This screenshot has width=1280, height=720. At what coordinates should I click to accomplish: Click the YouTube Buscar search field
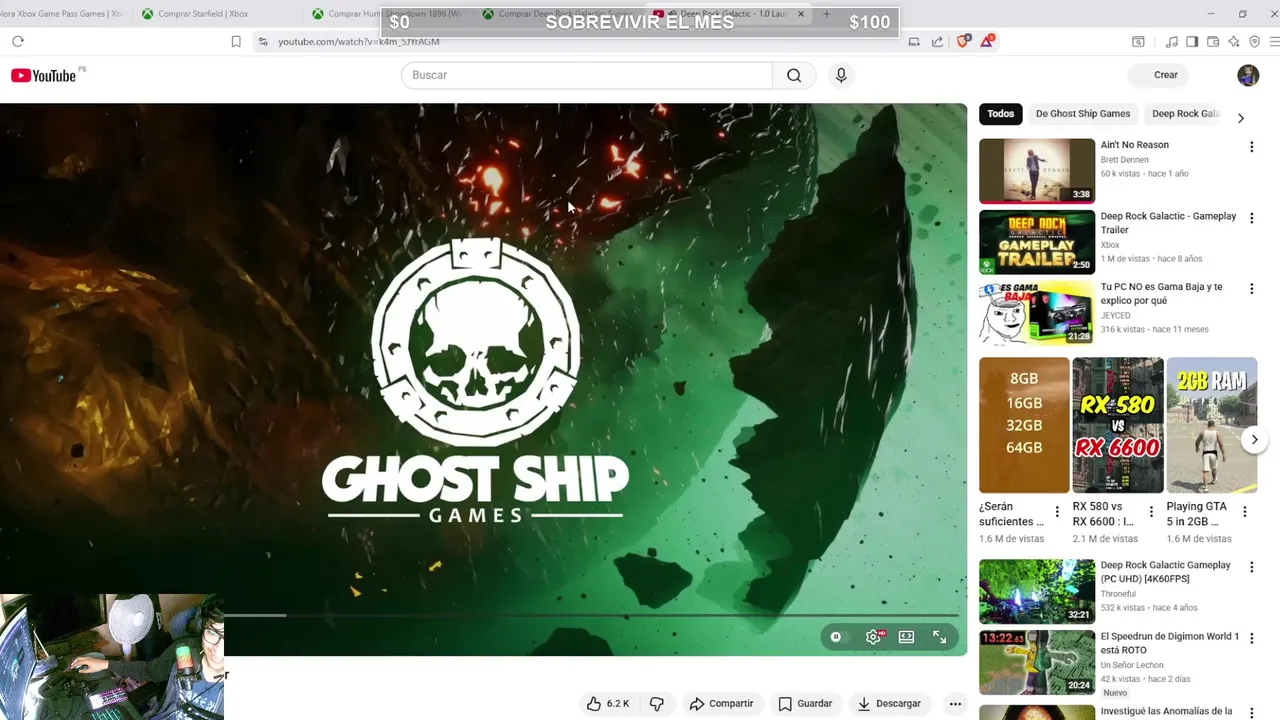[586, 75]
